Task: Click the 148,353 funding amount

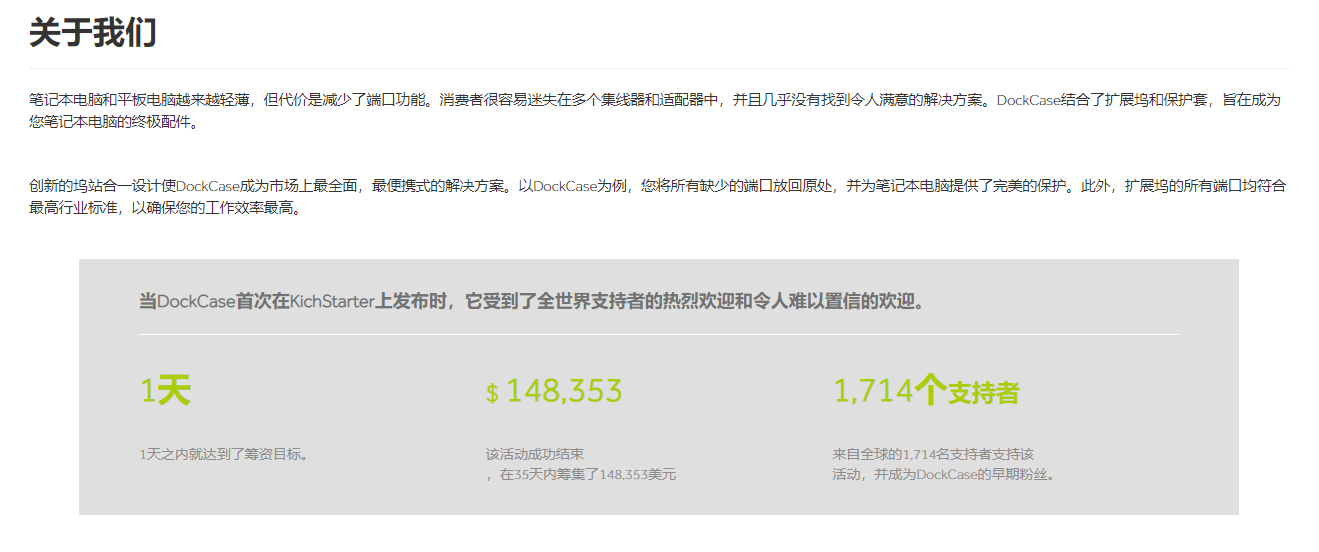Action: click(x=564, y=391)
